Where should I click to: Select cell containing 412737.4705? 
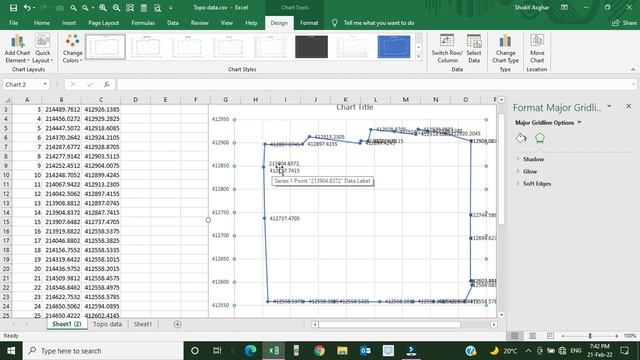pyautogui.click(x=102, y=222)
